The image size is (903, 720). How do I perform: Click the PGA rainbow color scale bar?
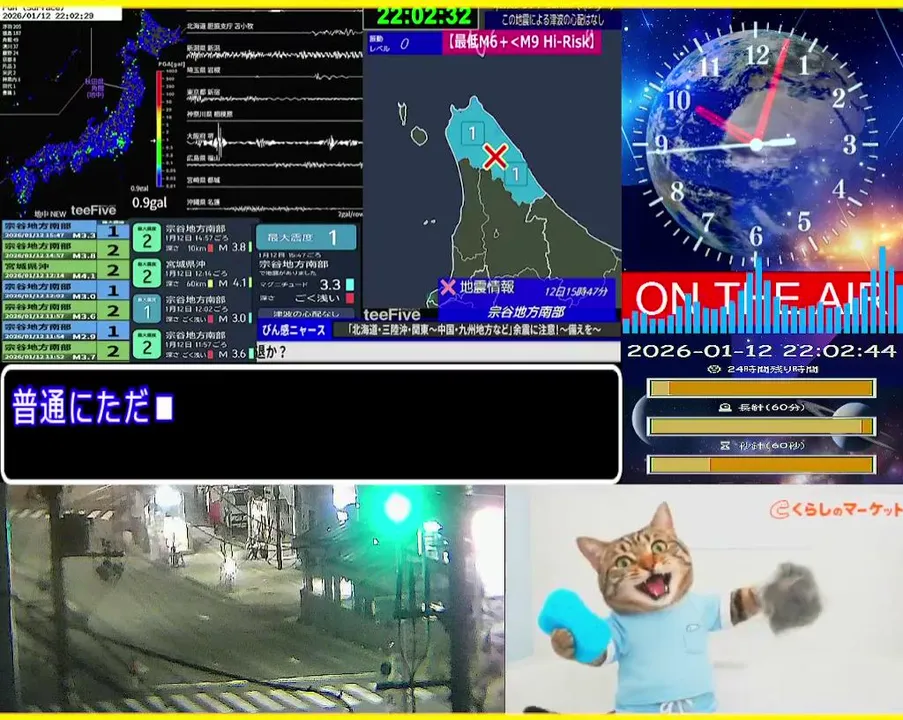159,128
